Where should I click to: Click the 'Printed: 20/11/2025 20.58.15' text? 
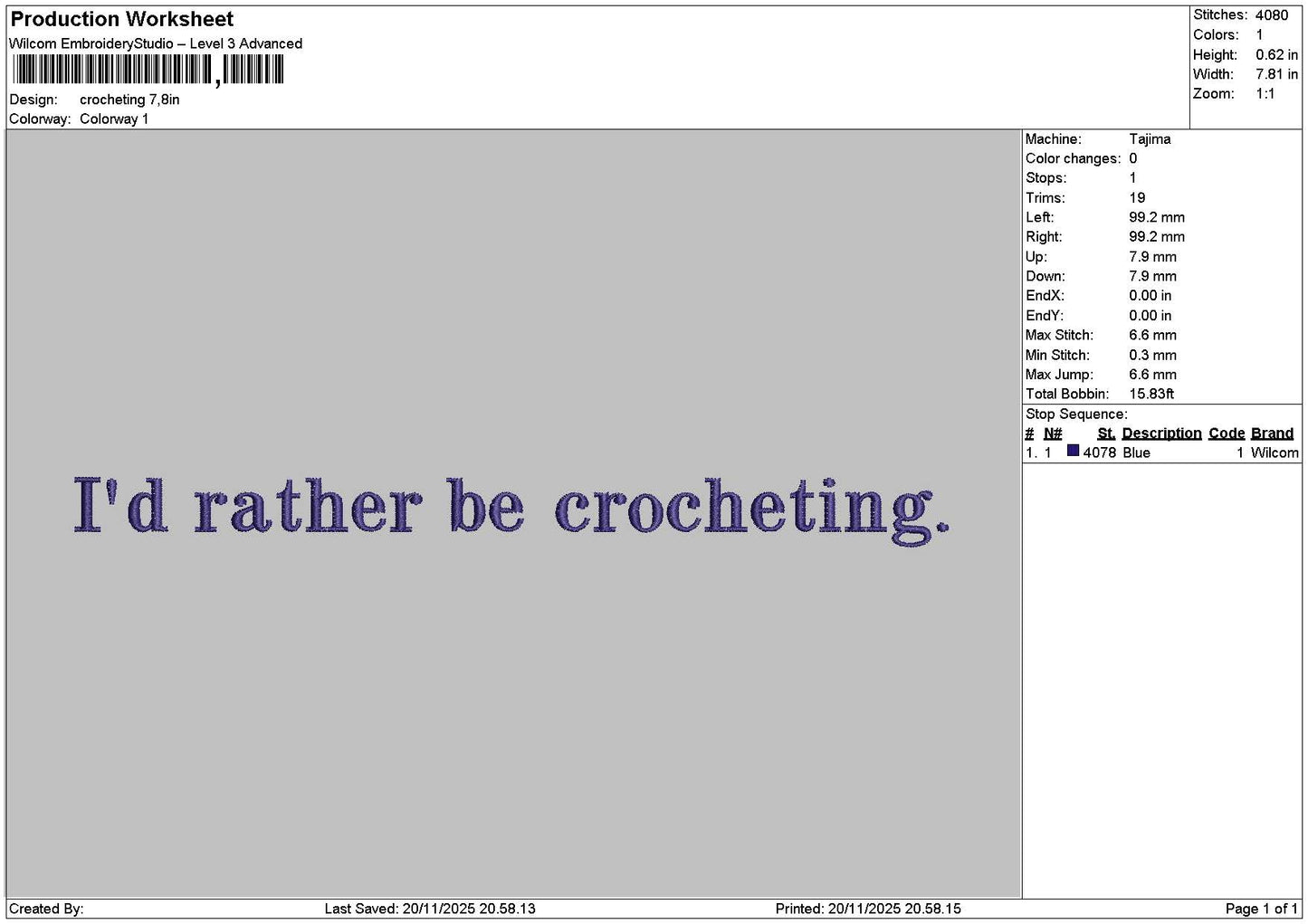[x=868, y=909]
